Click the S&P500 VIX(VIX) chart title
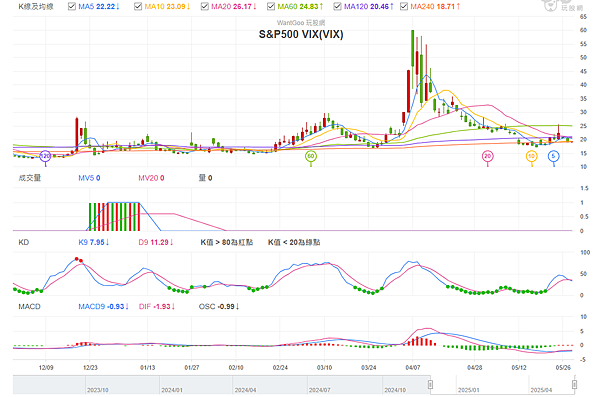600x397 pixels. click(301, 34)
